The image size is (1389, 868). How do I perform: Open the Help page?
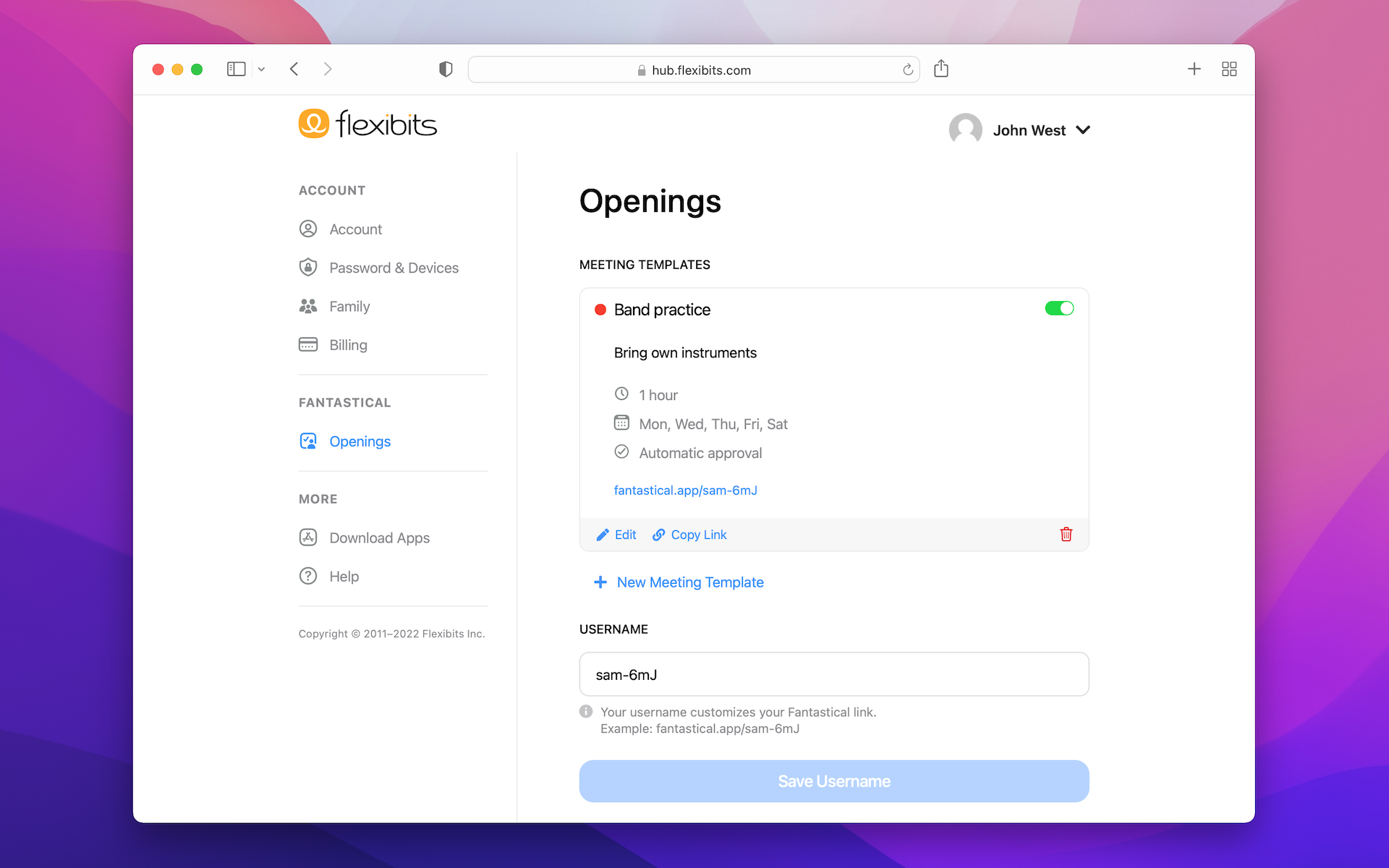[x=328, y=576]
